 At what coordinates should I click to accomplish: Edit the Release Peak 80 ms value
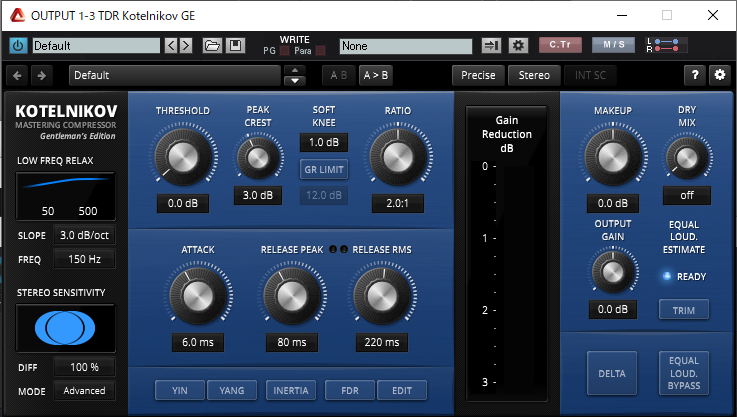[291, 342]
